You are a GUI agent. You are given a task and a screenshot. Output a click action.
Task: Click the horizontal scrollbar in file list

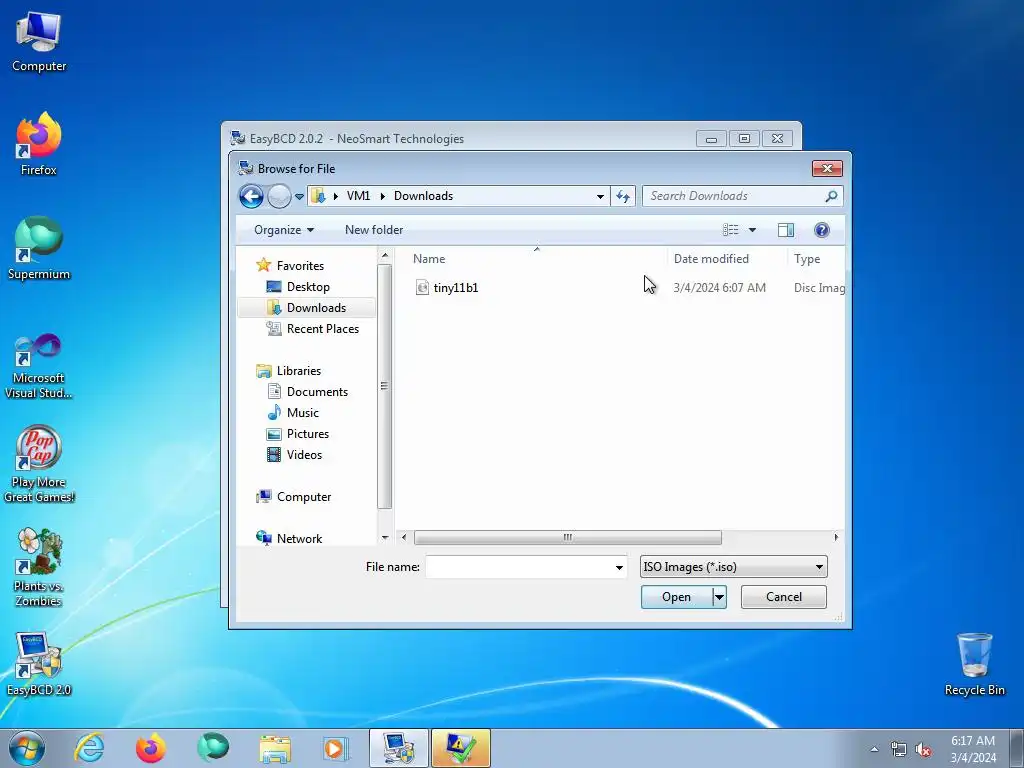[568, 537]
